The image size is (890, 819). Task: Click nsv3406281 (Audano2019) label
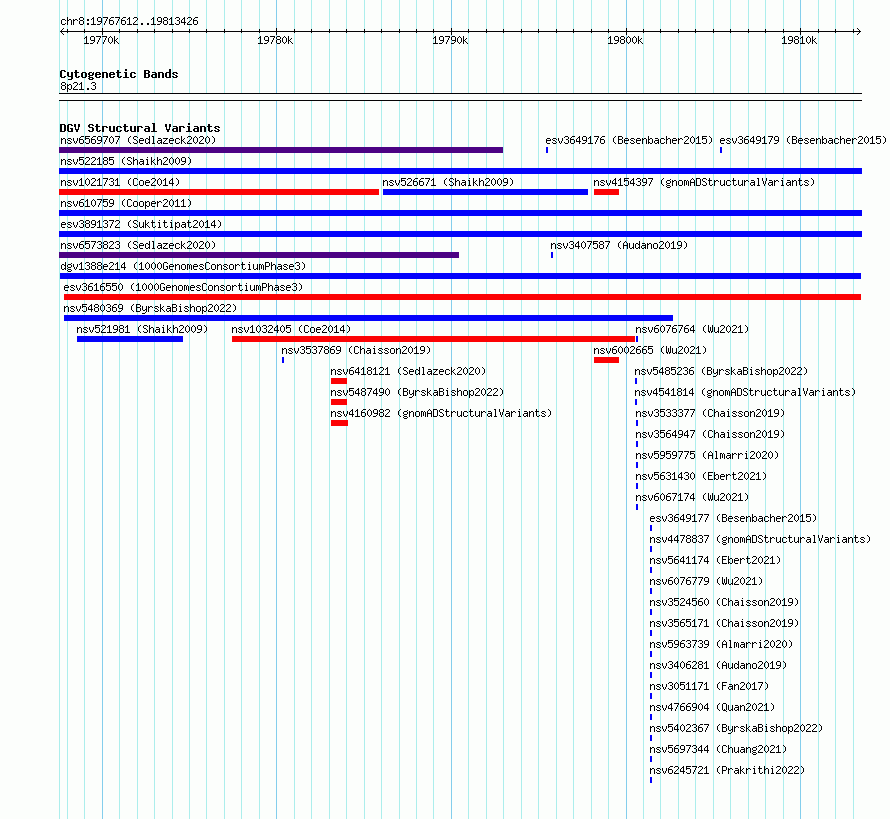[718, 665]
